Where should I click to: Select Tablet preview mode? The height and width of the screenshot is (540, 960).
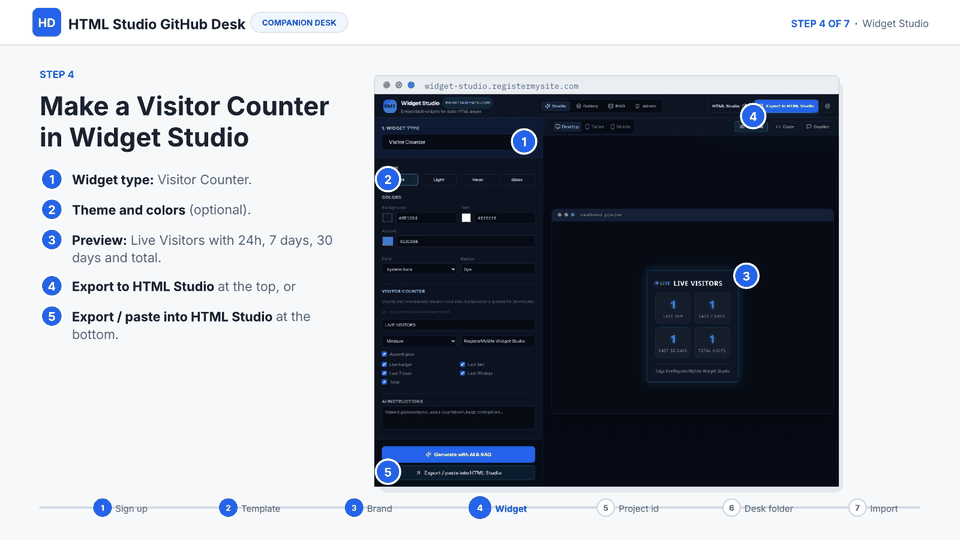[594, 127]
